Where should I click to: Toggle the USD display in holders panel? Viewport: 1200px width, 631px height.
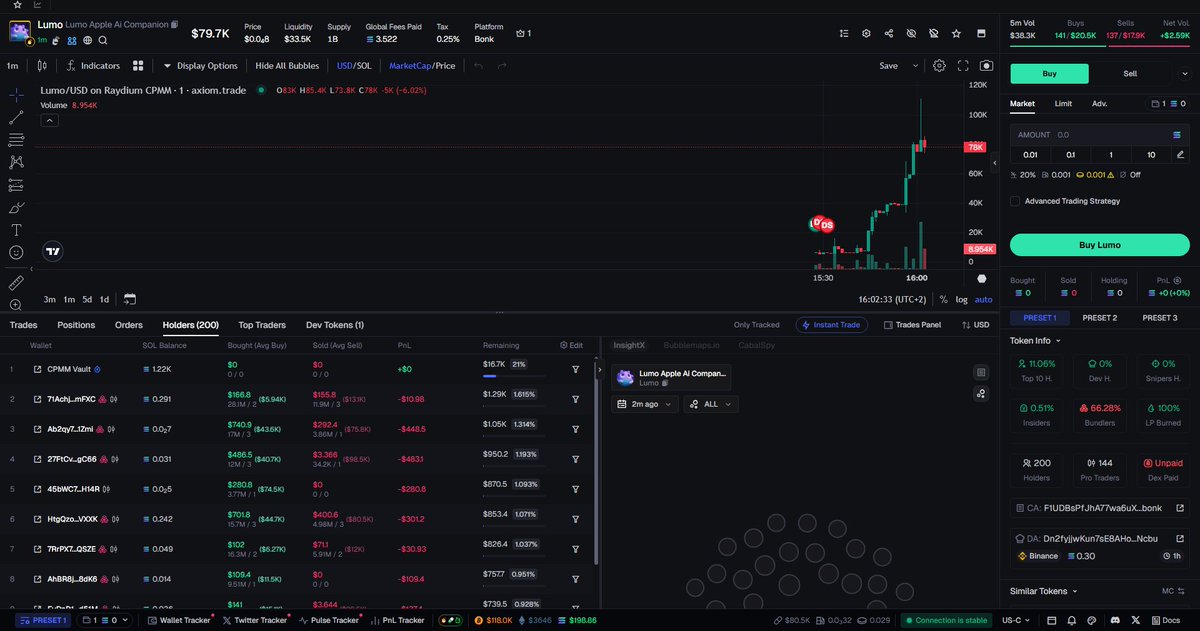click(975, 325)
